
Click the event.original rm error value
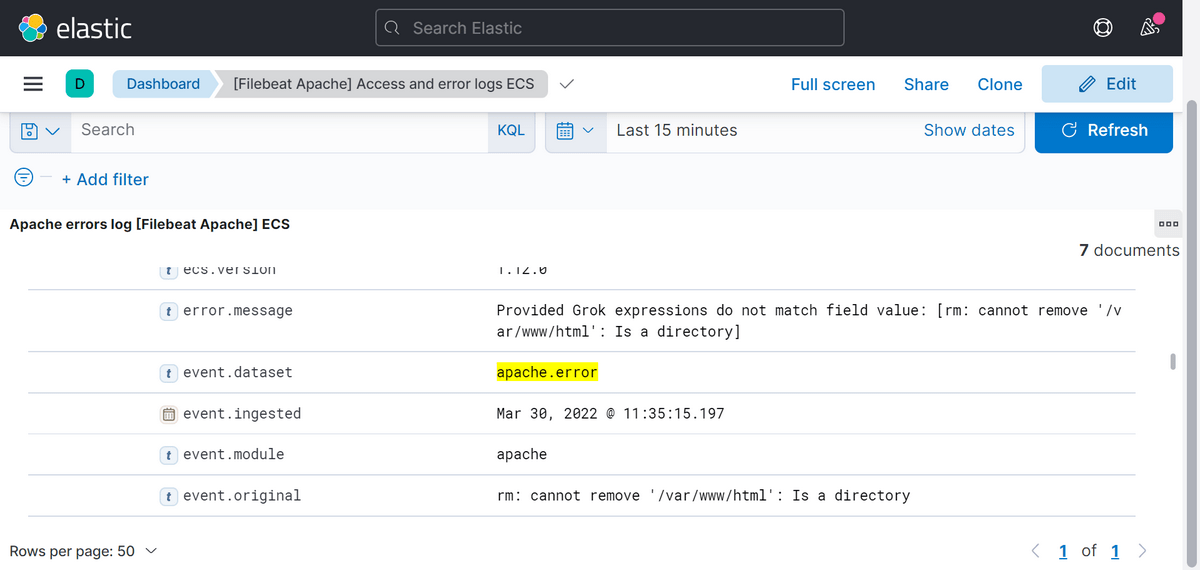[x=703, y=495]
